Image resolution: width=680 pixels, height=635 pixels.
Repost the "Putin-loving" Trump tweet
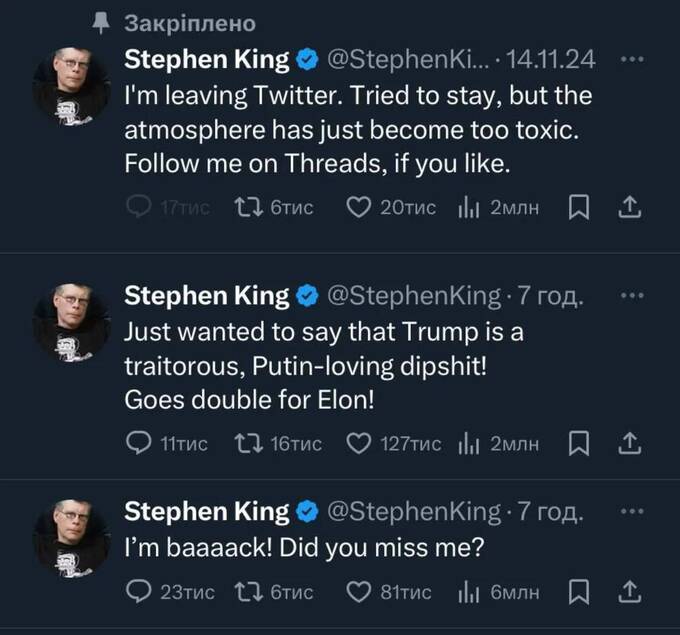pyautogui.click(x=242, y=443)
